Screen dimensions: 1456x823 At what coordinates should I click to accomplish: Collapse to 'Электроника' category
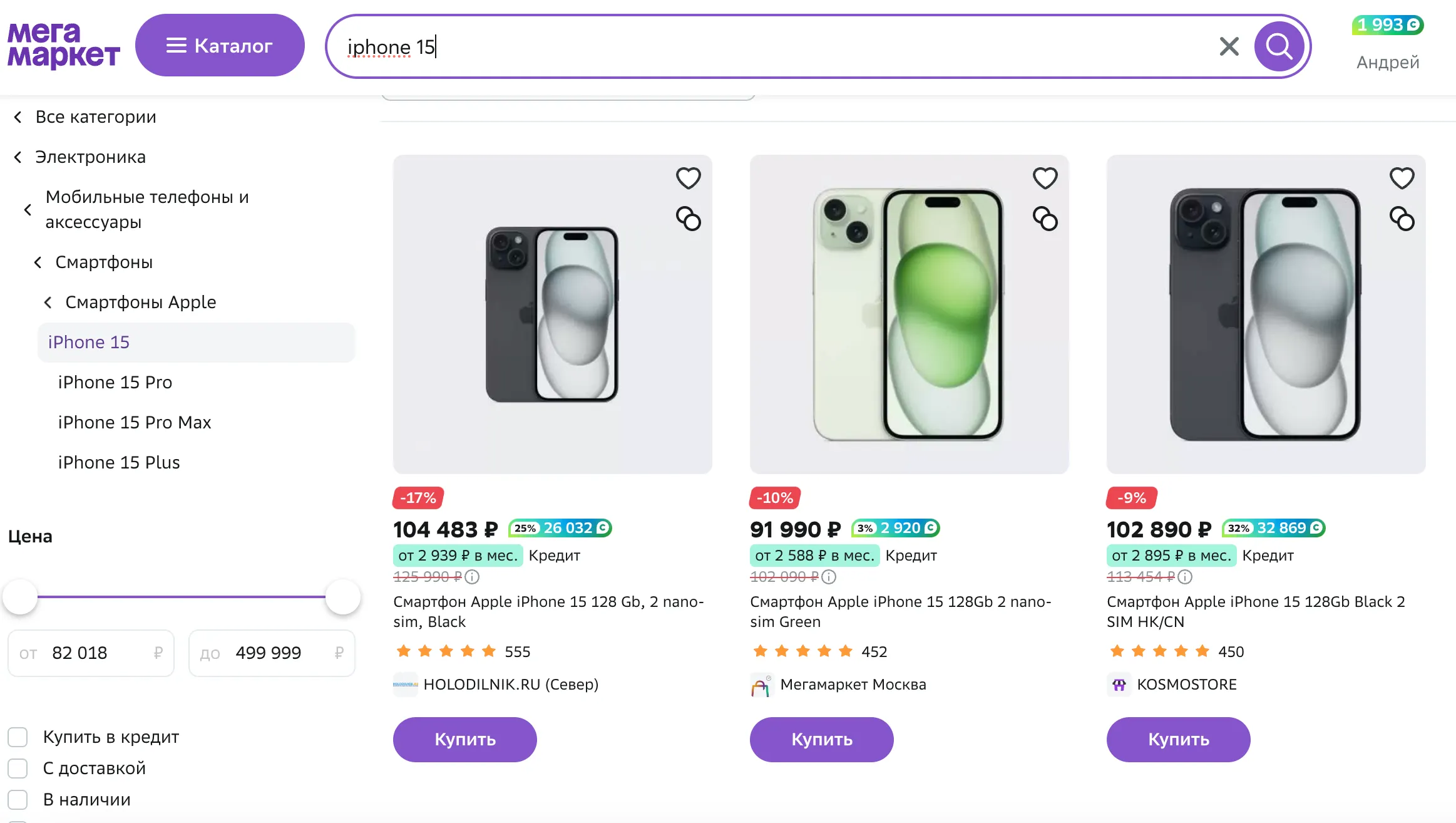tap(90, 157)
